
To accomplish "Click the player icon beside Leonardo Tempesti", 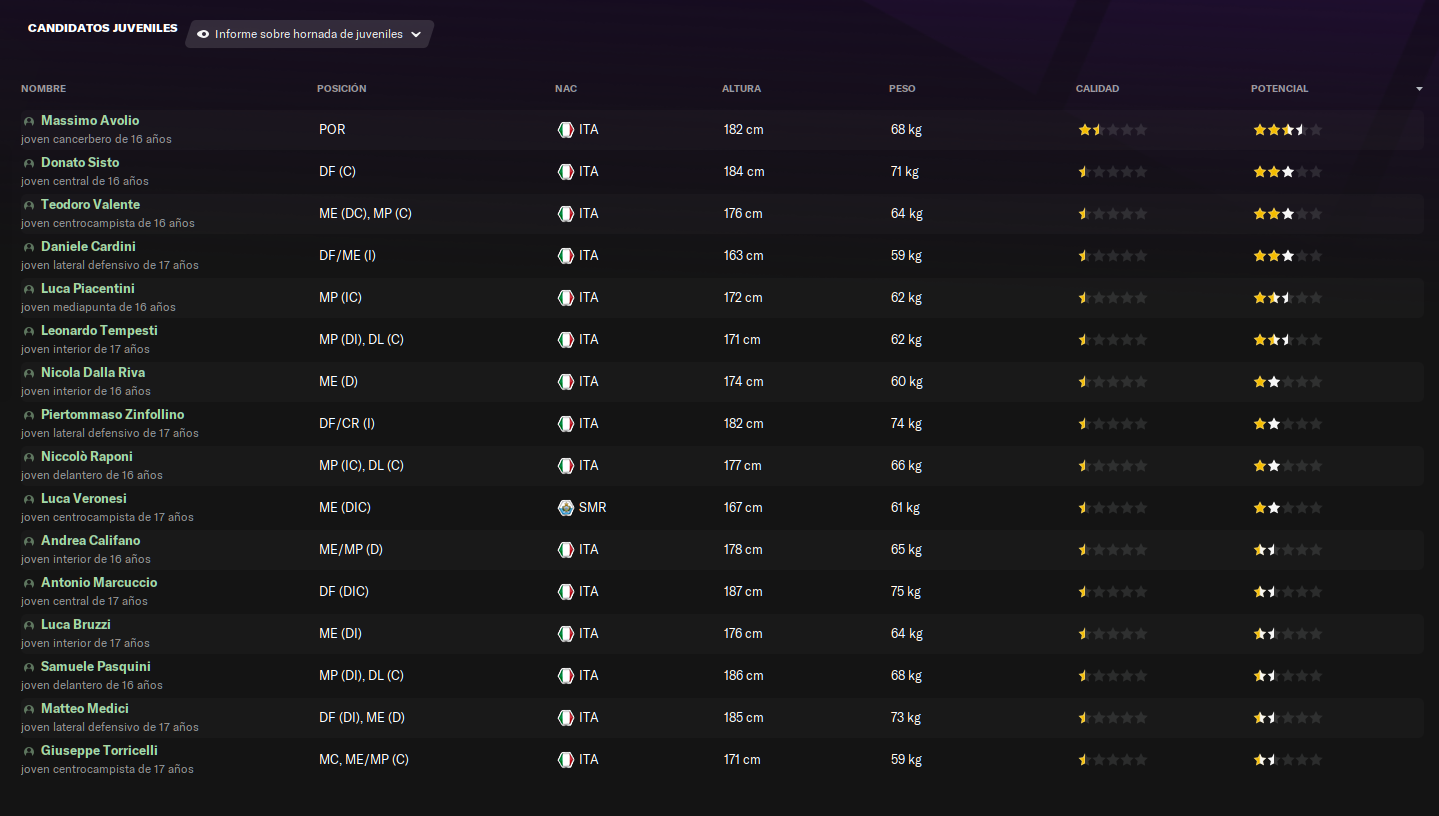I will tap(29, 331).
